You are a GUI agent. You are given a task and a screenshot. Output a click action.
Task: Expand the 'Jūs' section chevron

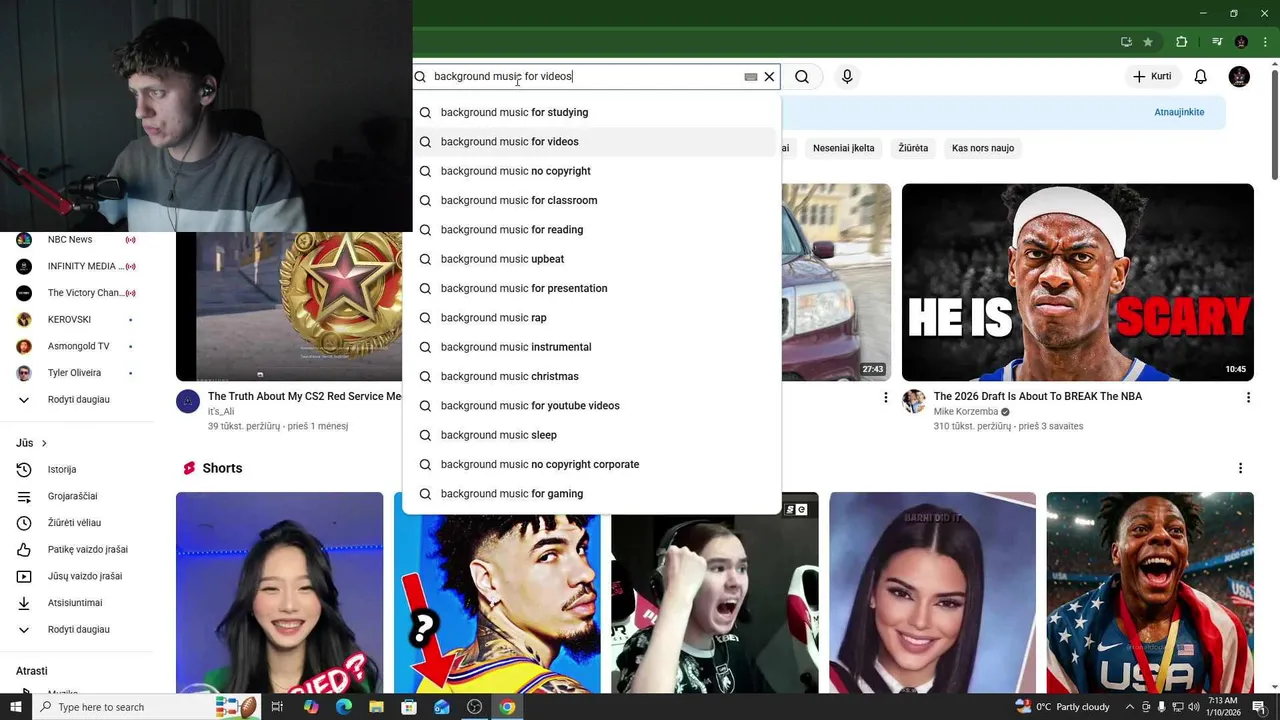point(44,443)
